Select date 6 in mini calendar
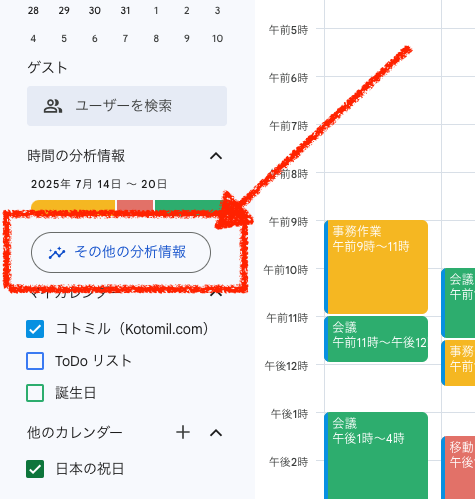Viewport: 475px width, 499px height. [95, 39]
